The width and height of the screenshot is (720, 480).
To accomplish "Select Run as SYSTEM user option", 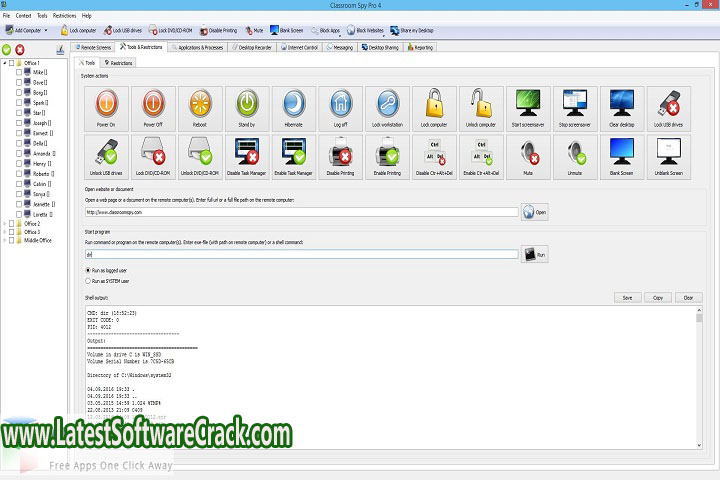I will coord(88,281).
